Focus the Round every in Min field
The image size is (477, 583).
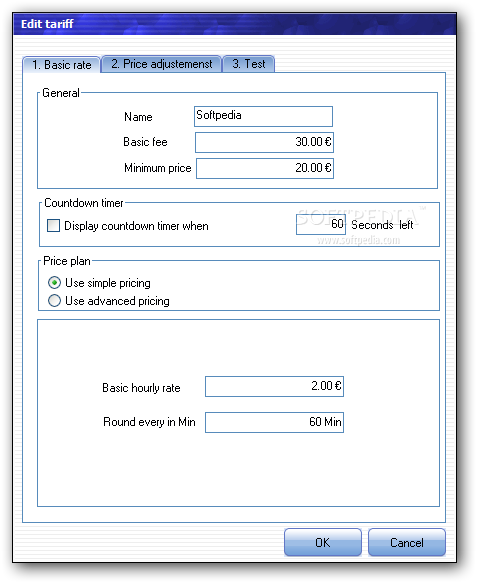[274, 422]
